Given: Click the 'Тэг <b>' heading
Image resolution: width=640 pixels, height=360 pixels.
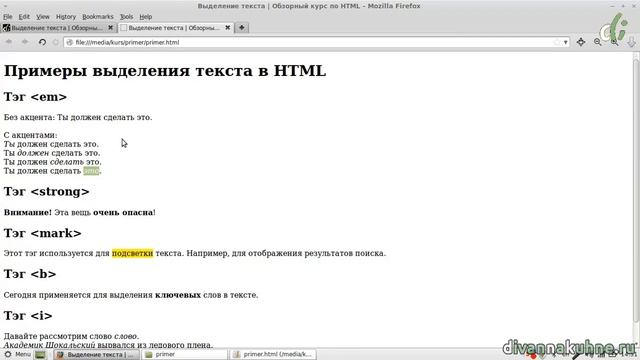Looking at the screenshot, I should 30,274.
